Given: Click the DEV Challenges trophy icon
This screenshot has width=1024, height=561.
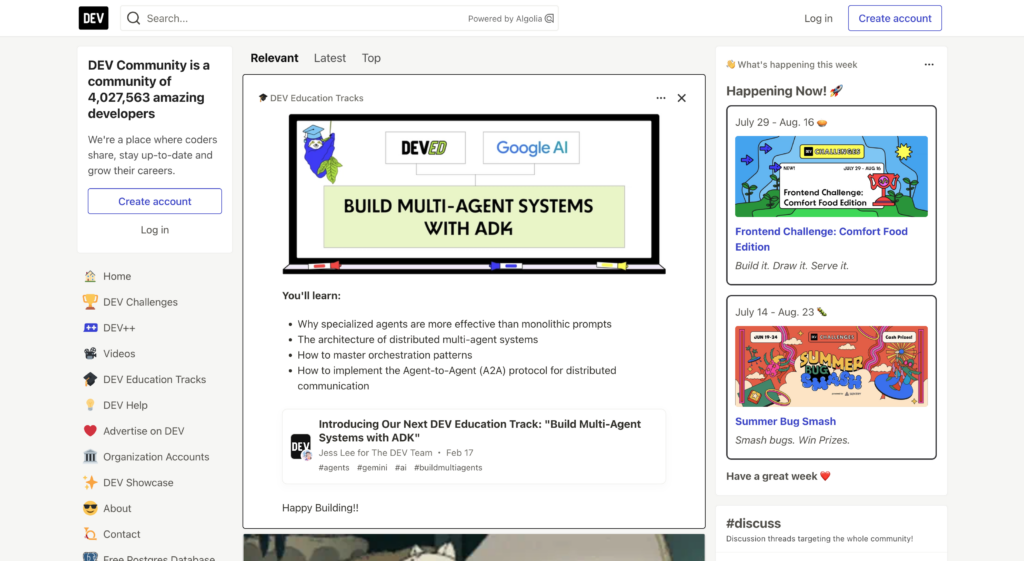Looking at the screenshot, I should click(90, 302).
